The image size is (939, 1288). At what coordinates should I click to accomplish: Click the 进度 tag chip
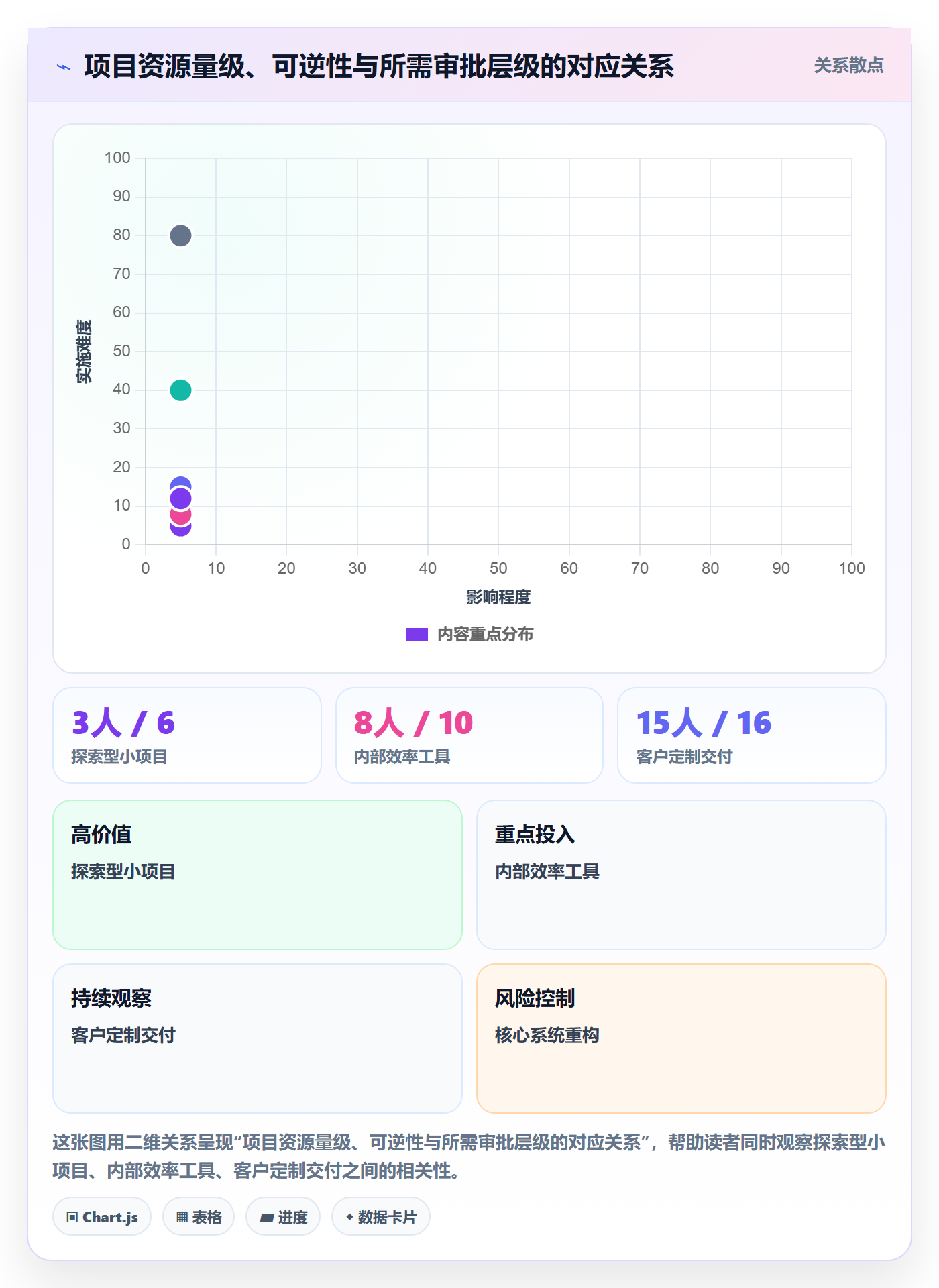[283, 1216]
